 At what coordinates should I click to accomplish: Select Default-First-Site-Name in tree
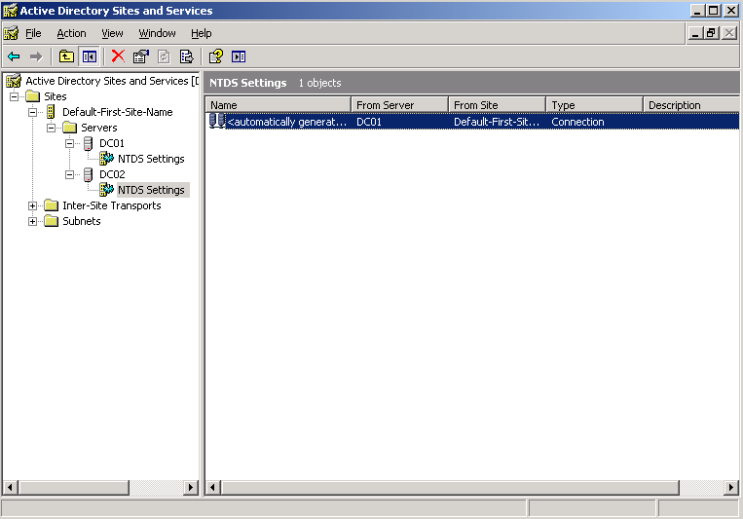point(118,112)
